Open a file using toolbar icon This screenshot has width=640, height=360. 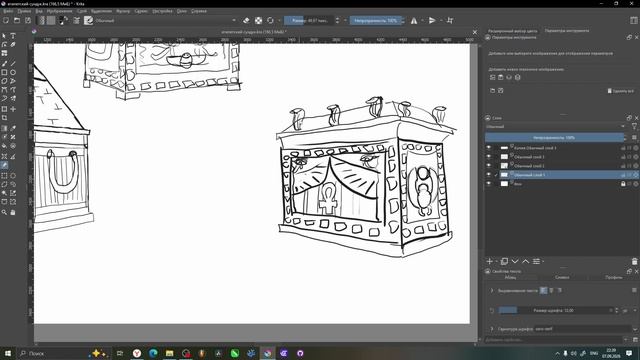[17, 20]
